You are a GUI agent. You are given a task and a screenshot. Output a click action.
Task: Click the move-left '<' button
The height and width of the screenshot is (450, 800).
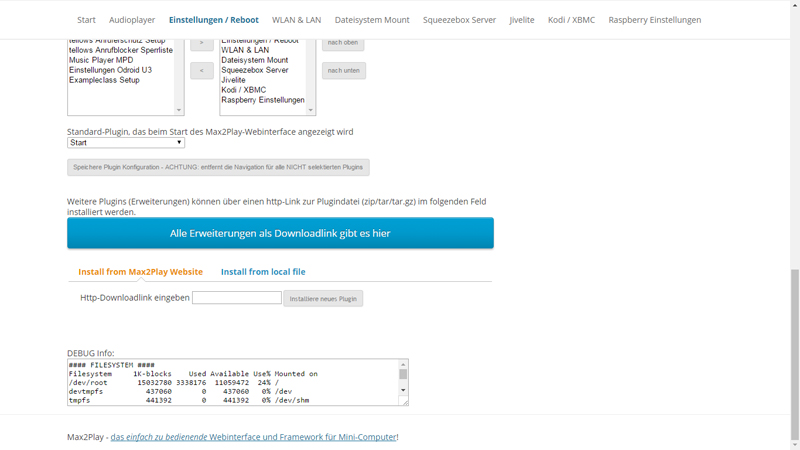click(x=202, y=70)
